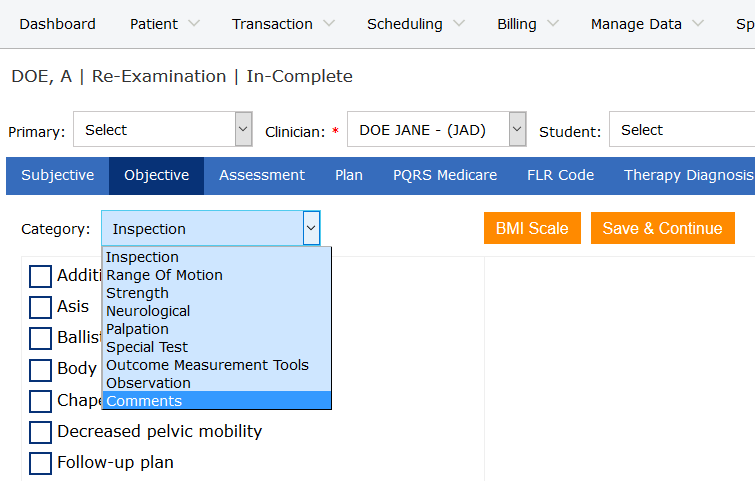This screenshot has height=481, width=755.
Task: Open the PQRS Medicare tab
Action: [444, 175]
